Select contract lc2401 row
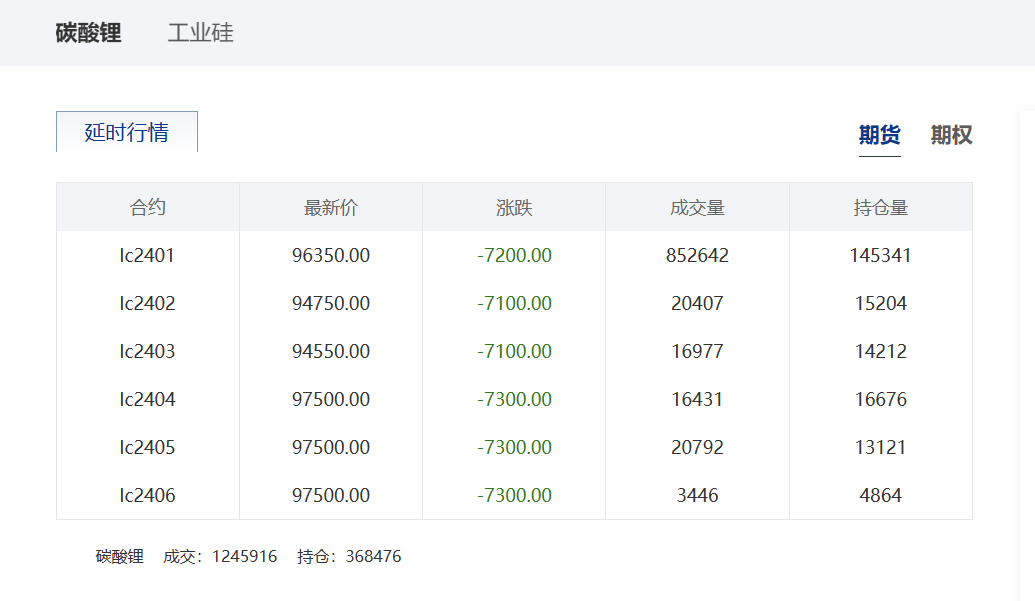The image size is (1035, 601). pos(148,256)
